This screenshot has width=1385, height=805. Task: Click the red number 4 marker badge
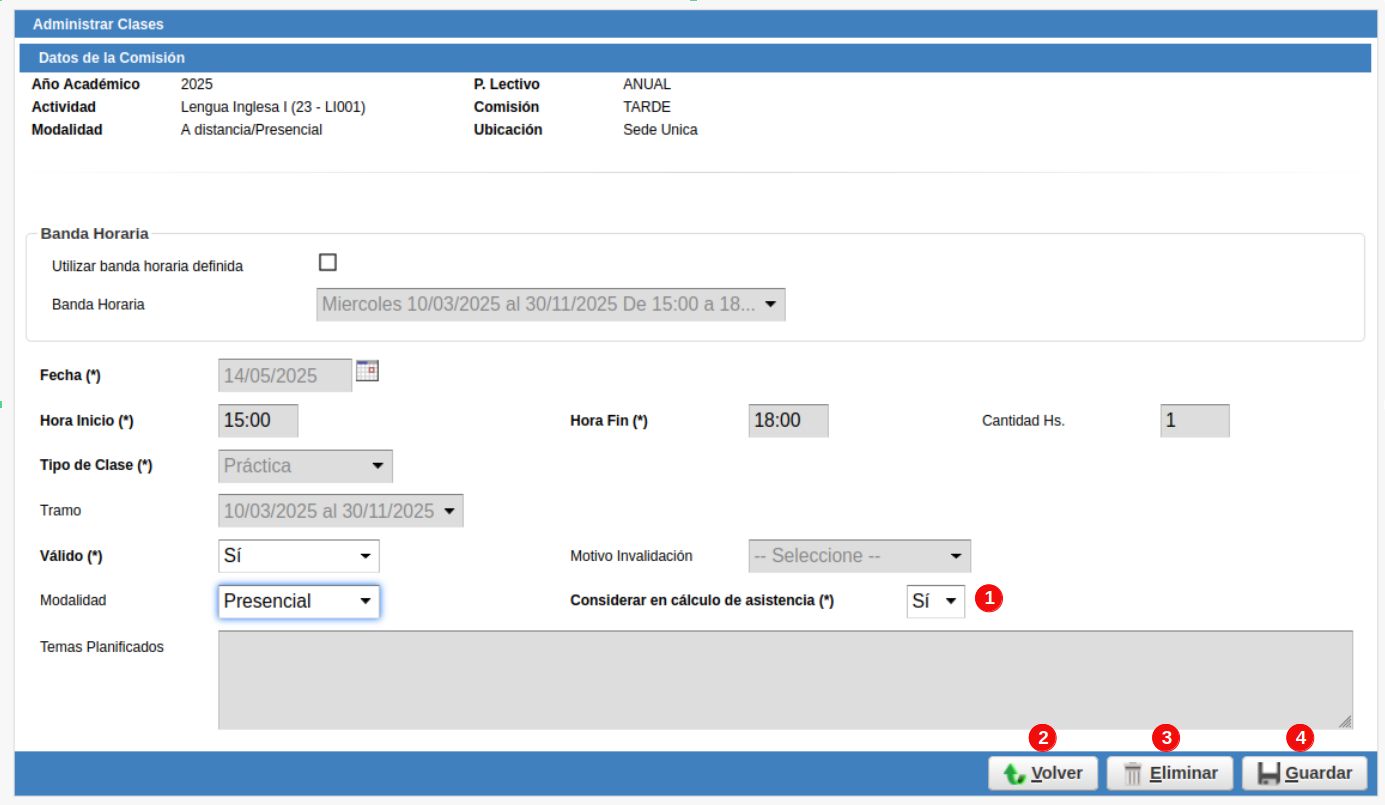tap(1299, 738)
